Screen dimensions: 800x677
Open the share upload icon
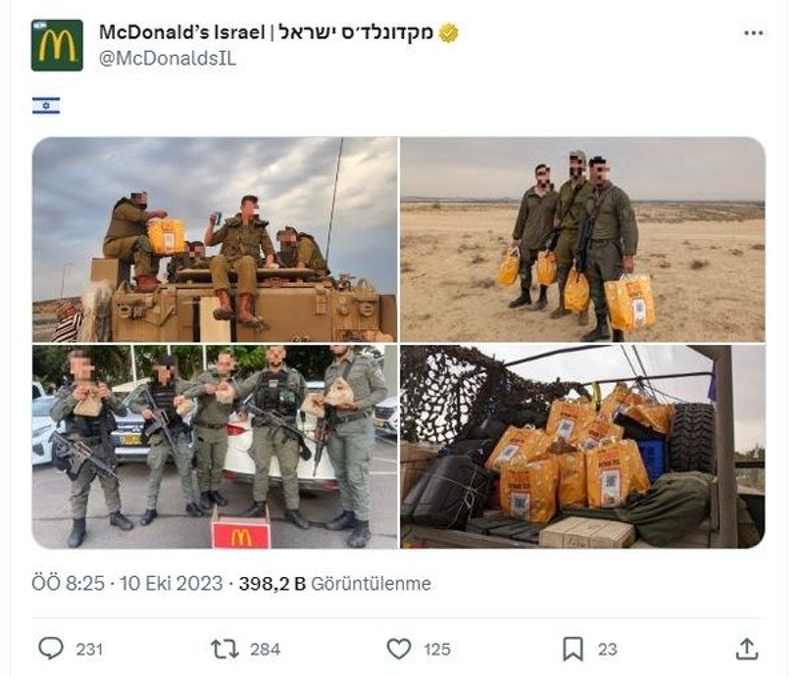[x=746, y=649]
